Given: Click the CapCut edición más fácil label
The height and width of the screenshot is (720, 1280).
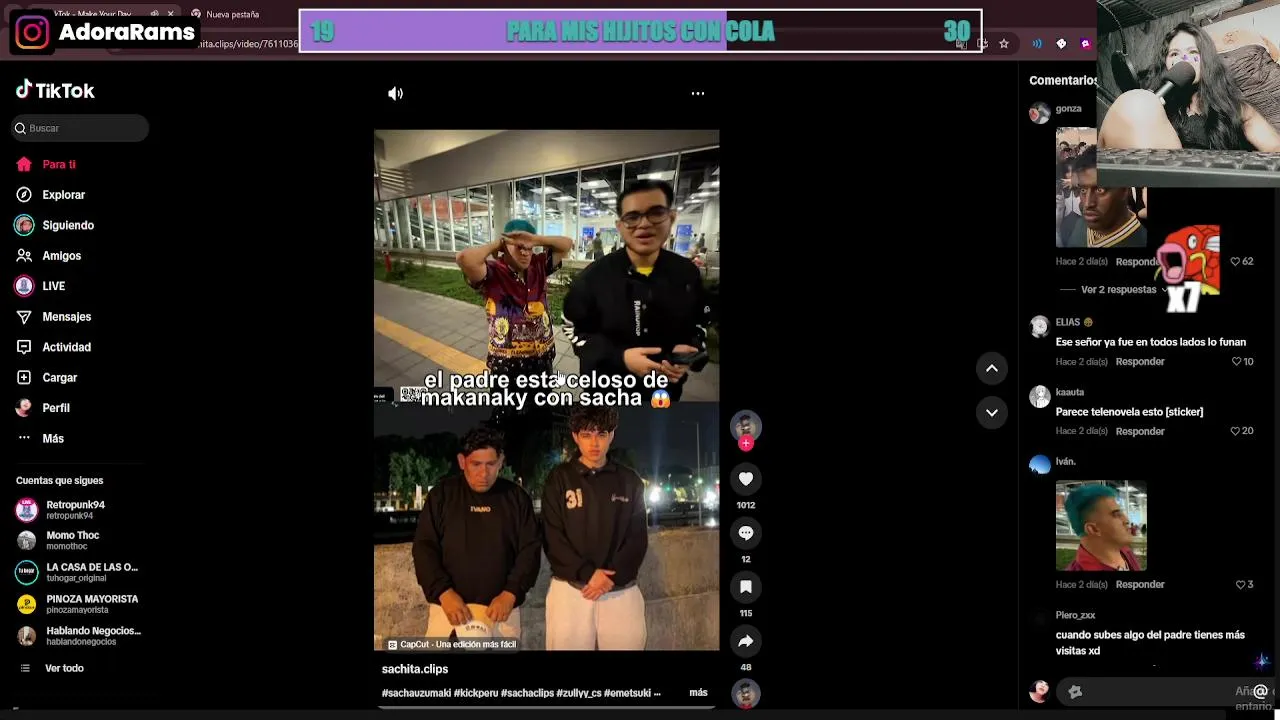Looking at the screenshot, I should 452,645.
